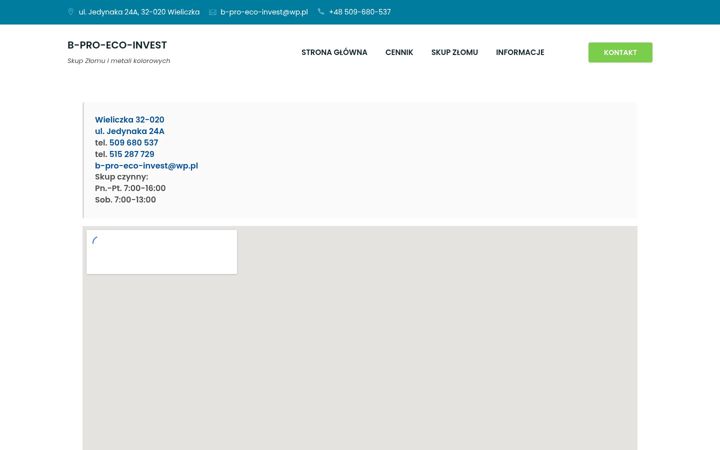This screenshot has width=720, height=450.
Task: Open the CENNIK menu item
Action: [x=399, y=52]
